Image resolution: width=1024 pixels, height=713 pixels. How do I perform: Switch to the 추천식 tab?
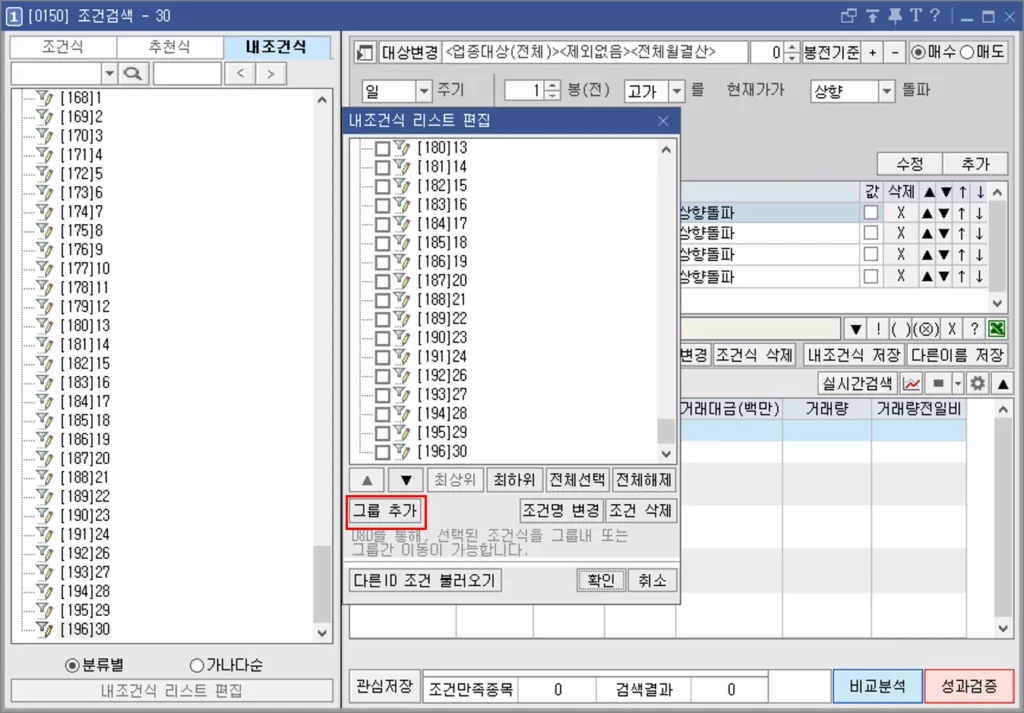tap(170, 47)
